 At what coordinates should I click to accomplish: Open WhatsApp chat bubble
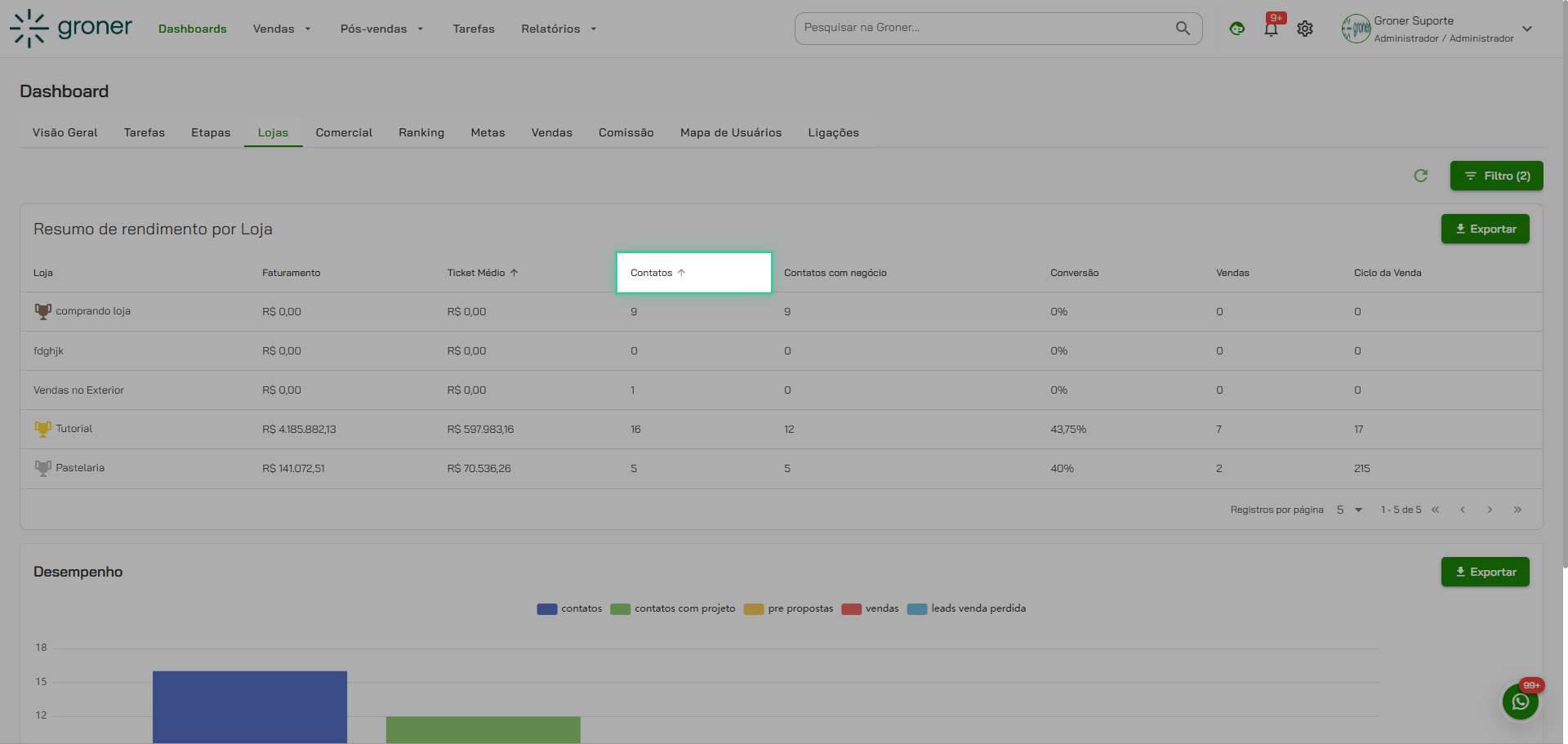pos(1521,702)
